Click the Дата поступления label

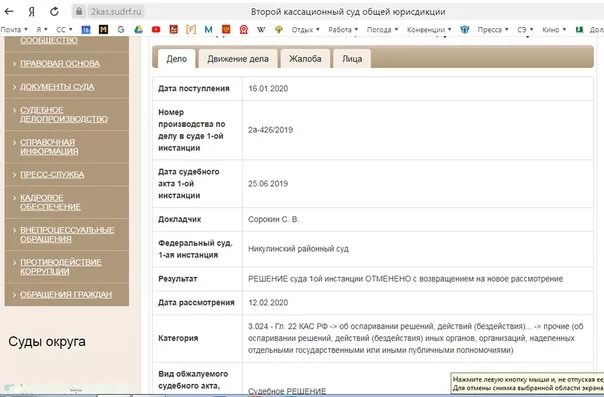pos(194,89)
